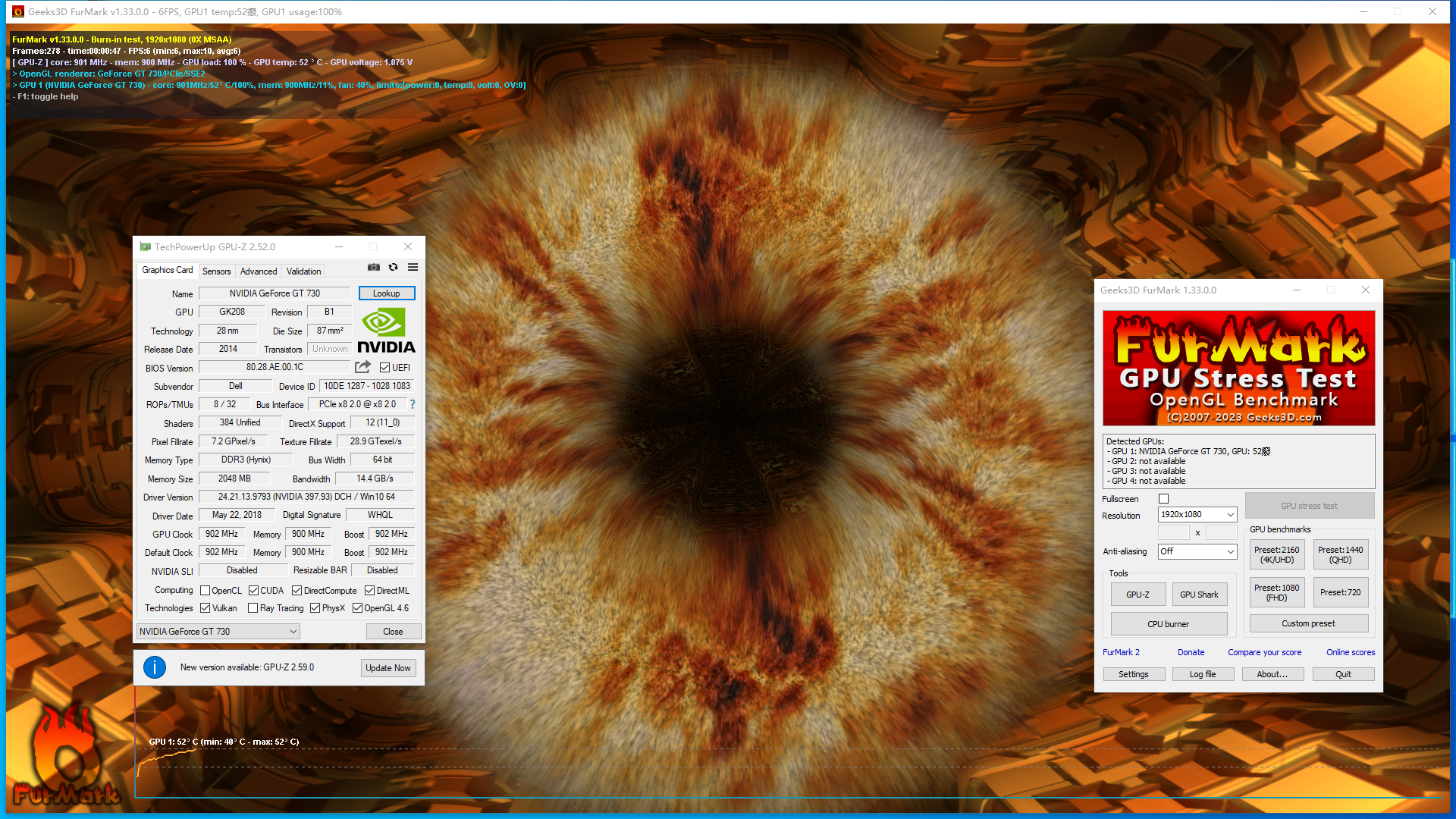Open the Resolution 1920x1080 dropdown
Screen dimensions: 1456x819
point(1197,515)
